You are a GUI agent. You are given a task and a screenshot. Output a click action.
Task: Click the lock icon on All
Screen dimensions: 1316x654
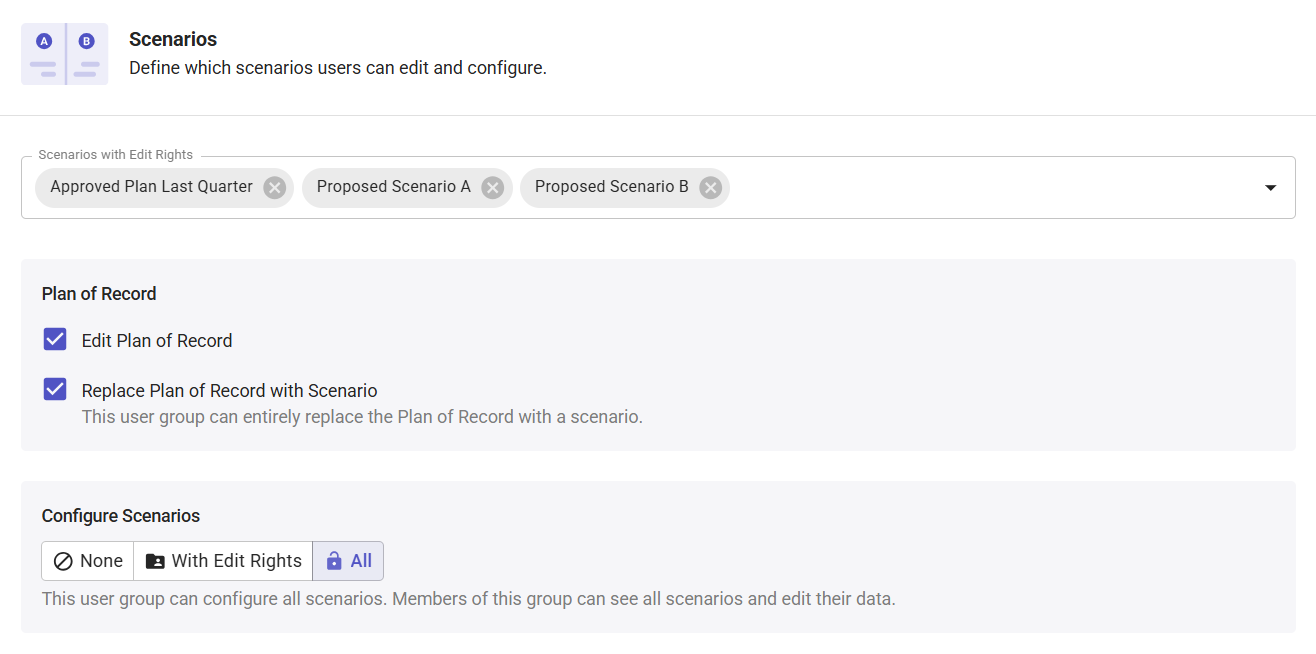pyautogui.click(x=334, y=561)
